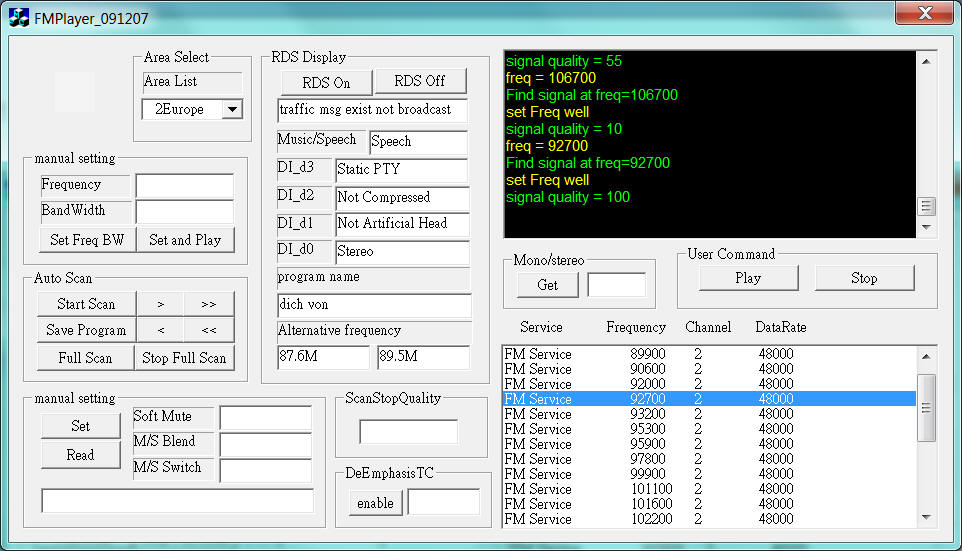Click the Get button for Mono/stereo
This screenshot has height=551, width=962.
(547, 285)
